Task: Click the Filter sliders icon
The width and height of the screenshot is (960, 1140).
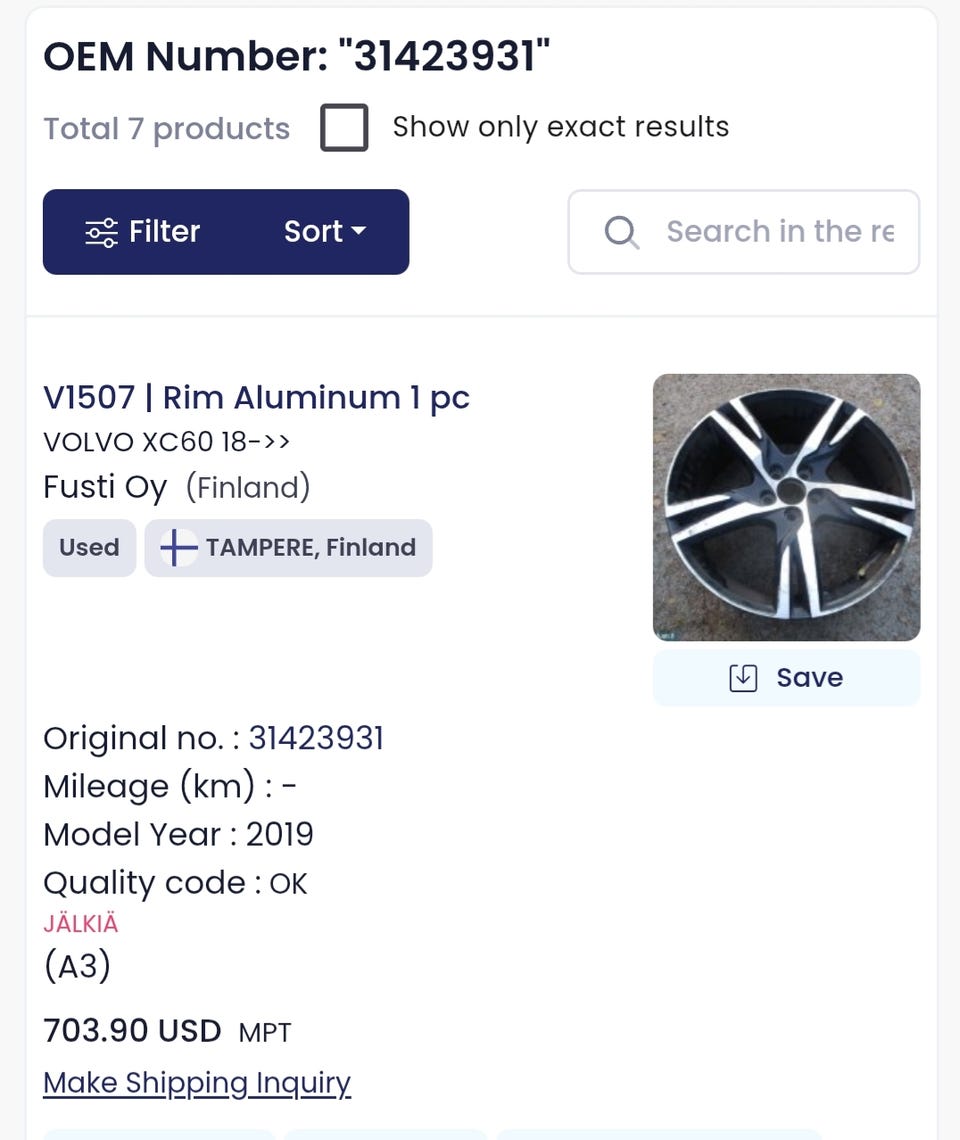Action: click(x=101, y=232)
